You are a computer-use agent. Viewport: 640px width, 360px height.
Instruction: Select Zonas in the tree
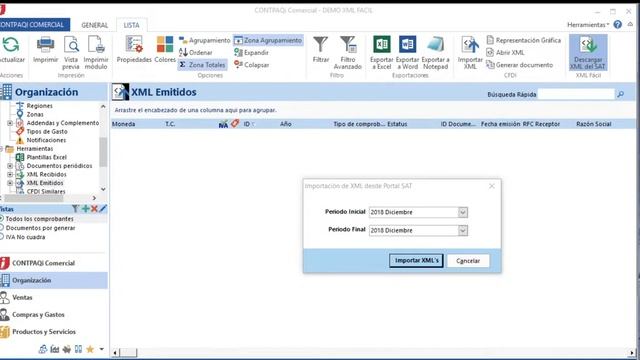tap(35, 114)
